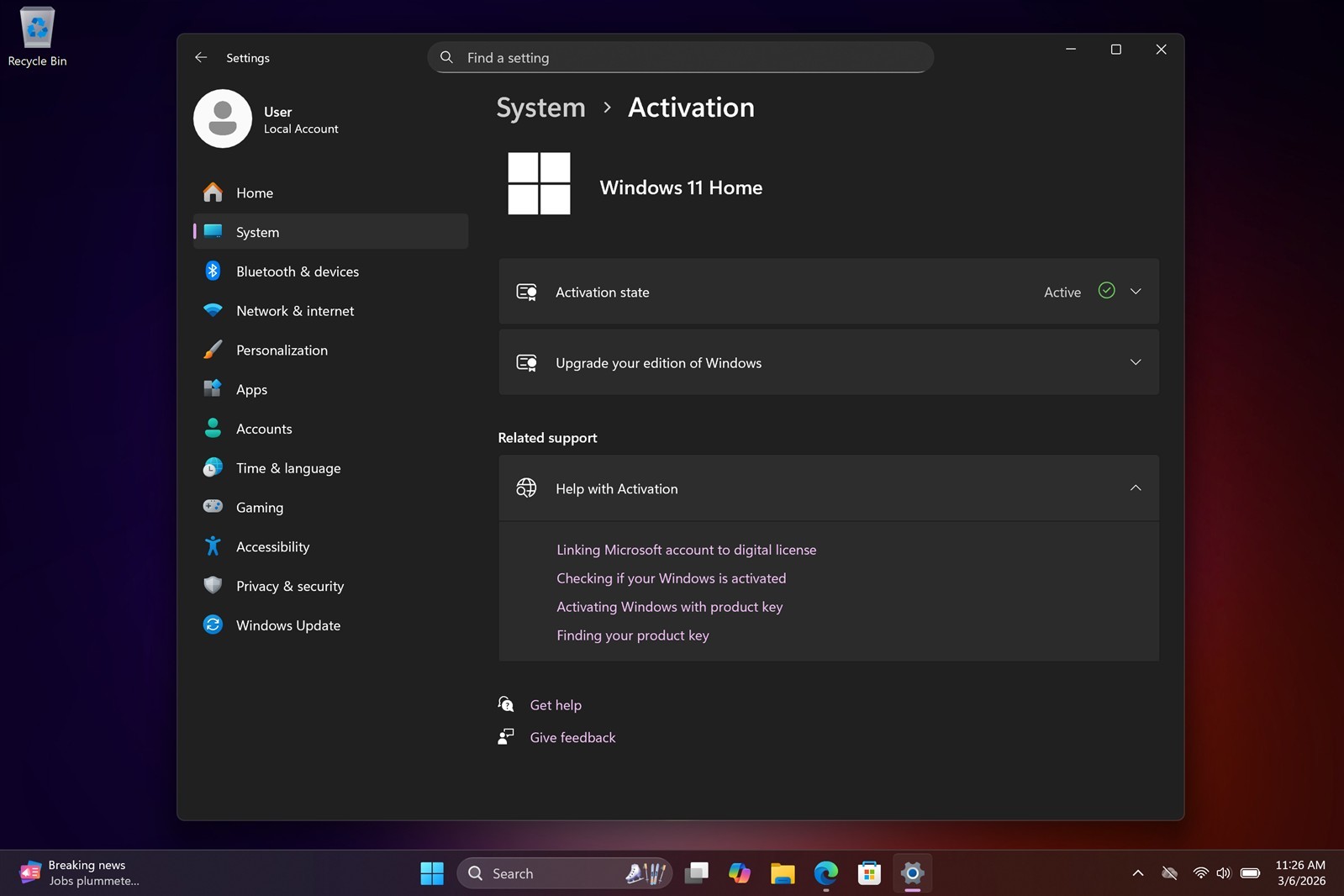1344x896 pixels.
Task: Open the Recycle Bin desktop icon
Action: click(x=37, y=37)
